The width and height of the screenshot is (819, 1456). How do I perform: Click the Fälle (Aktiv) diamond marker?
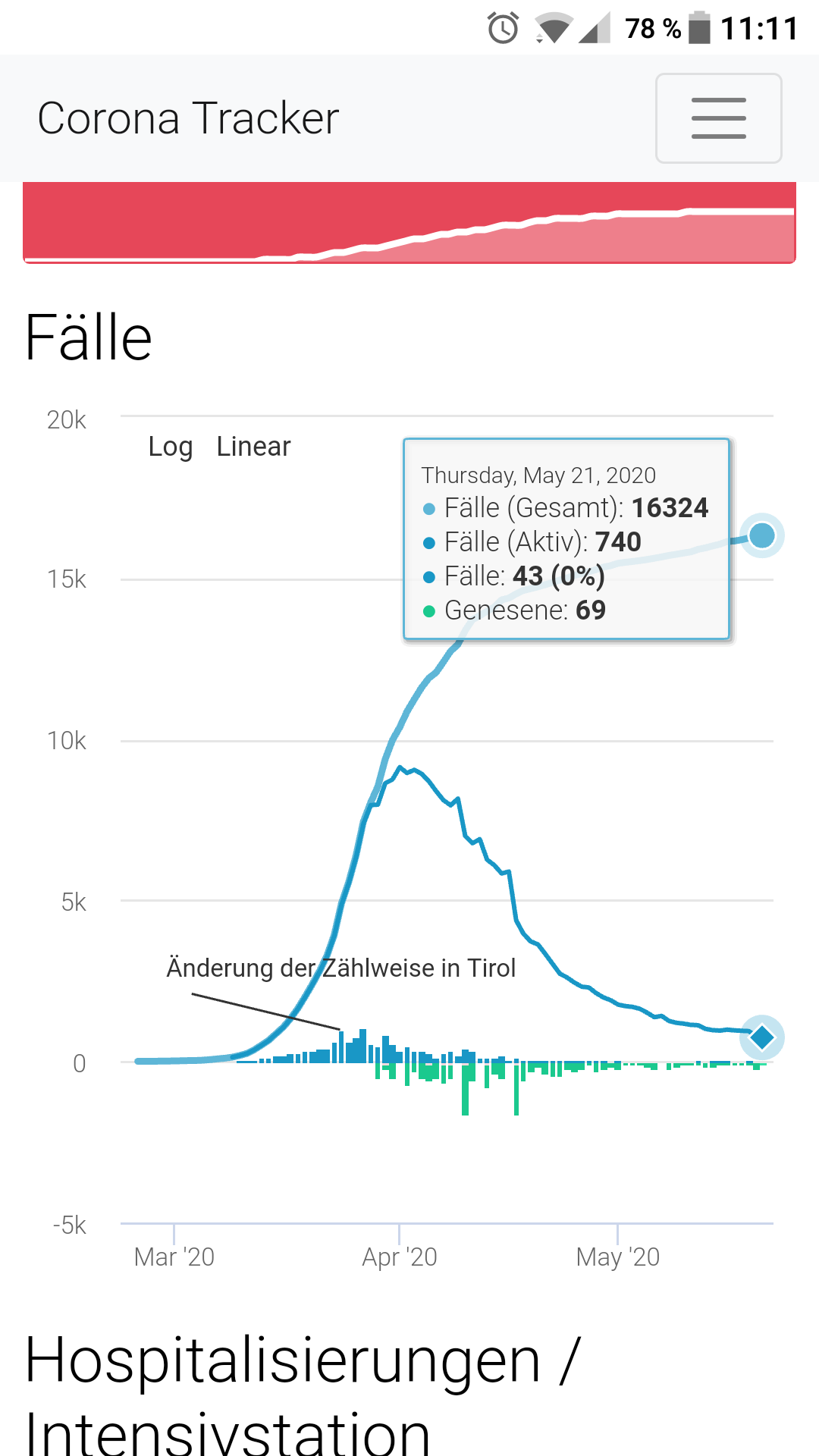pos(761,1037)
